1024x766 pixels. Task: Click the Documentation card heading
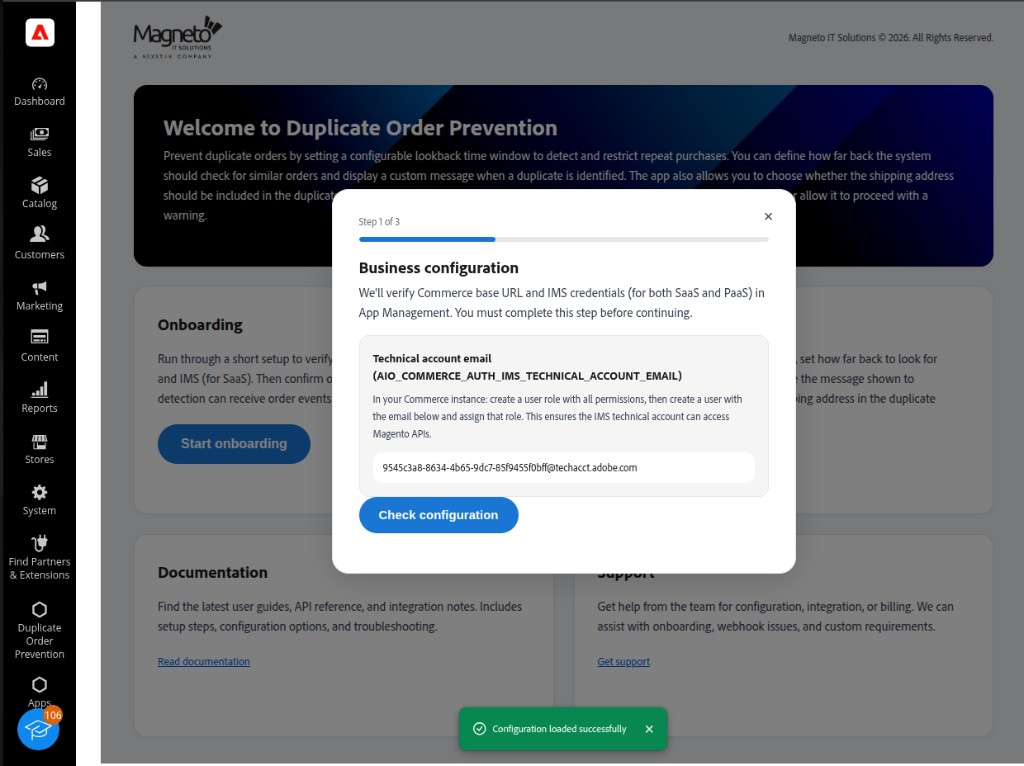click(212, 572)
